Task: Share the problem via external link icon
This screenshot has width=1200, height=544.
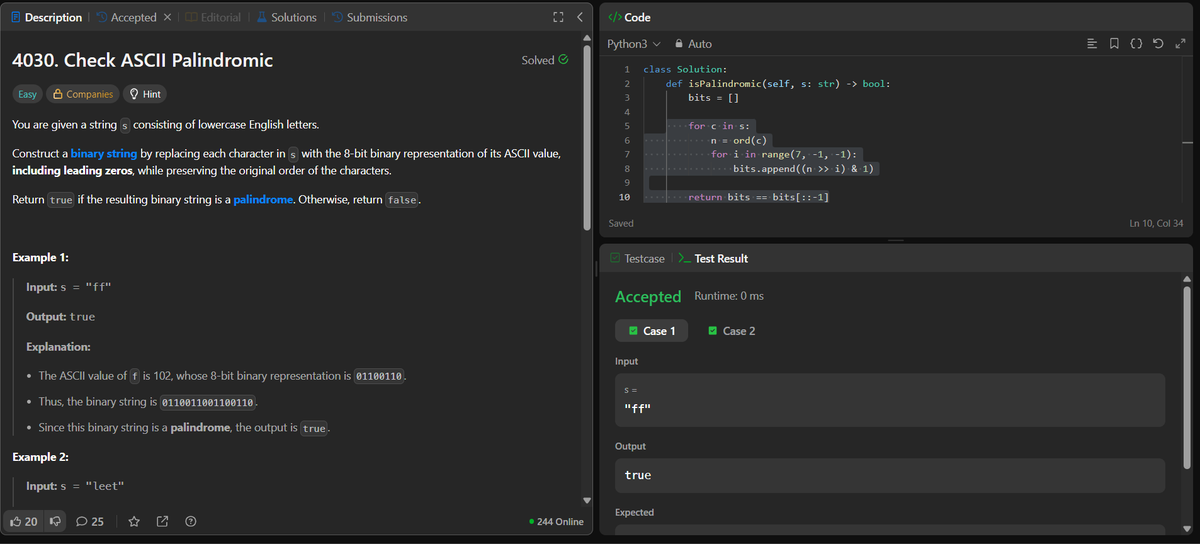Action: point(162,521)
